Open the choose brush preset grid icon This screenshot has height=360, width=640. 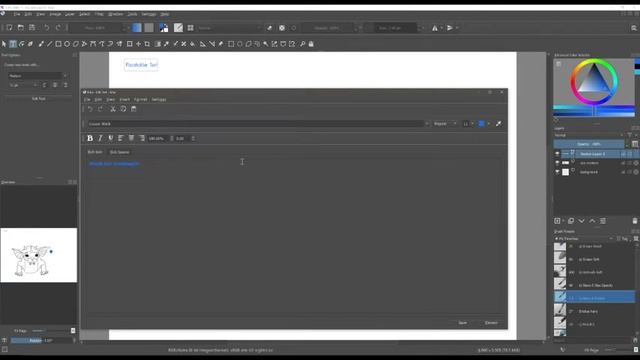click(191, 28)
